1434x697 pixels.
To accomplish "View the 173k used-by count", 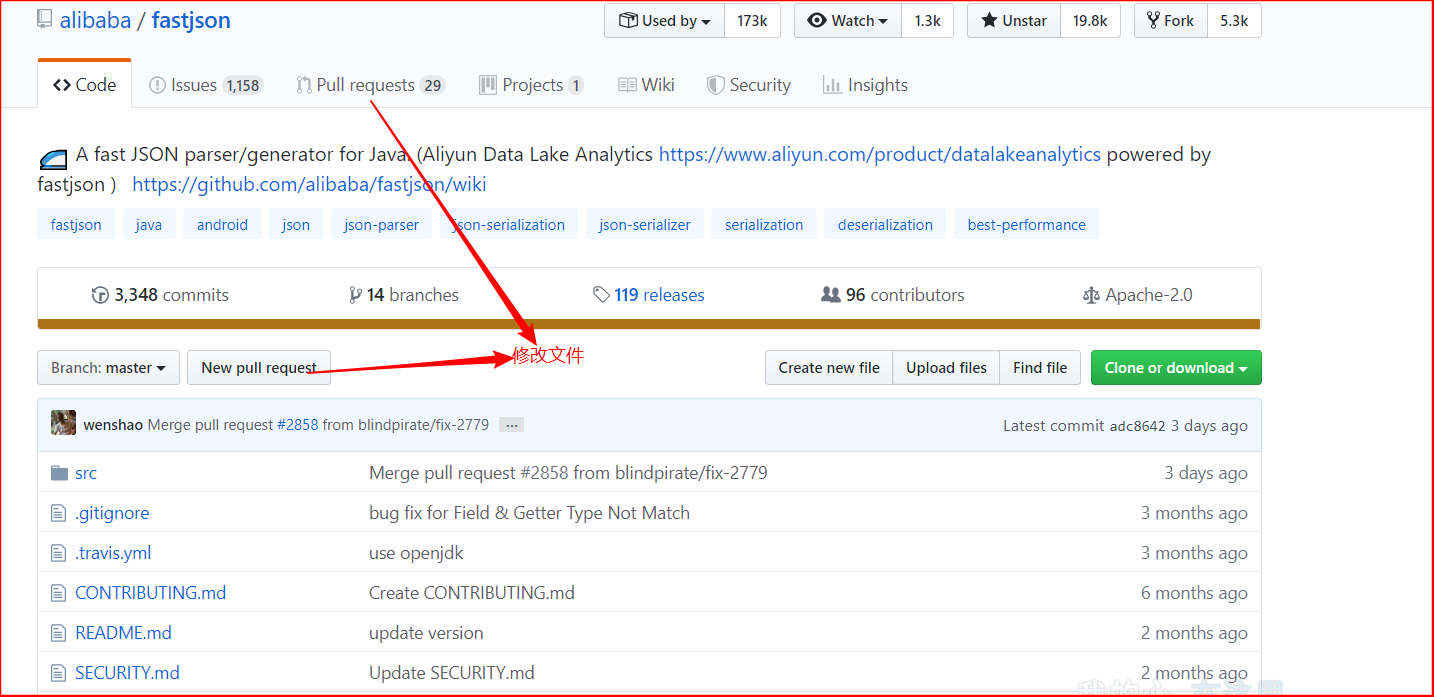I will point(752,21).
